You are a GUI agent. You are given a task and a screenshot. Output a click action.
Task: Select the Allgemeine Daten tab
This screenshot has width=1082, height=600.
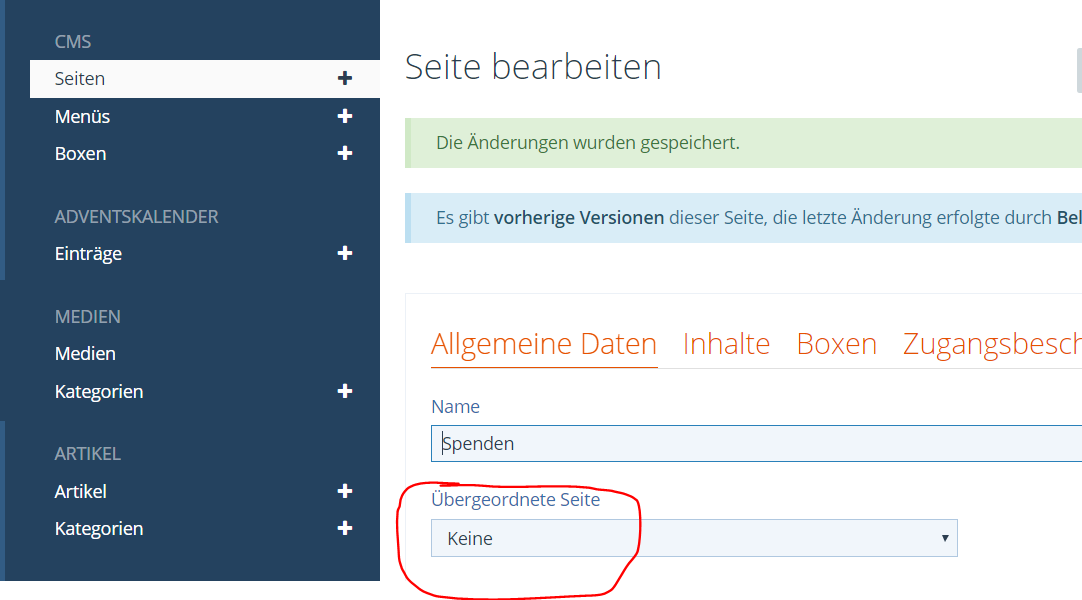[x=543, y=344]
